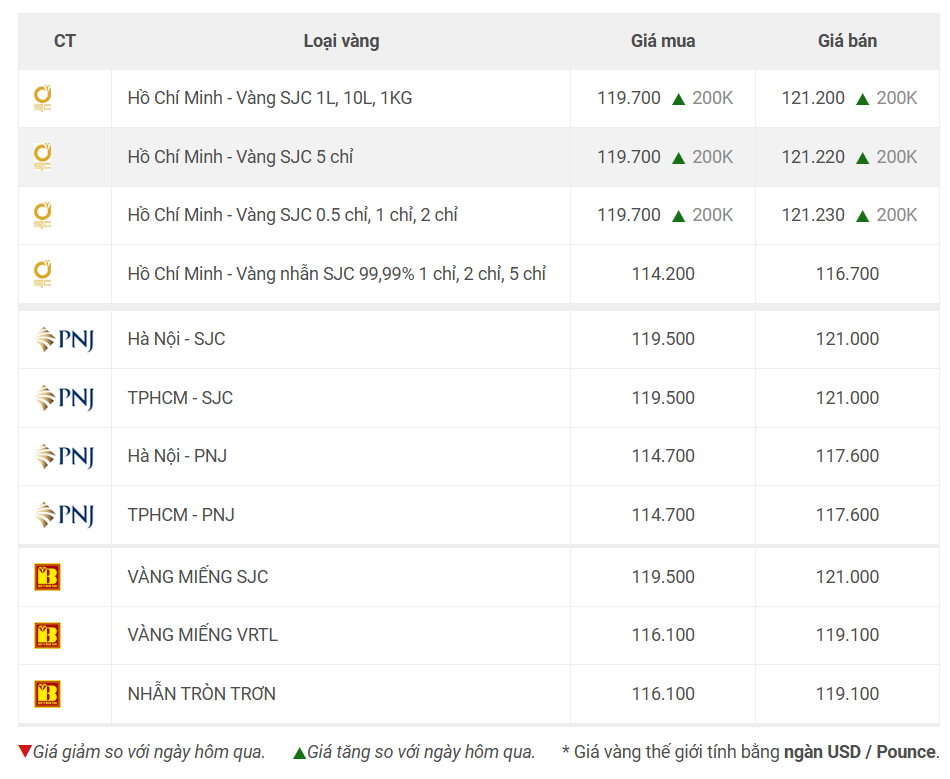Image resolution: width=950 pixels, height=779 pixels.
Task: Click Bảo Tín logo beside VÀNG MIẾNG SJC
Action: (47, 577)
